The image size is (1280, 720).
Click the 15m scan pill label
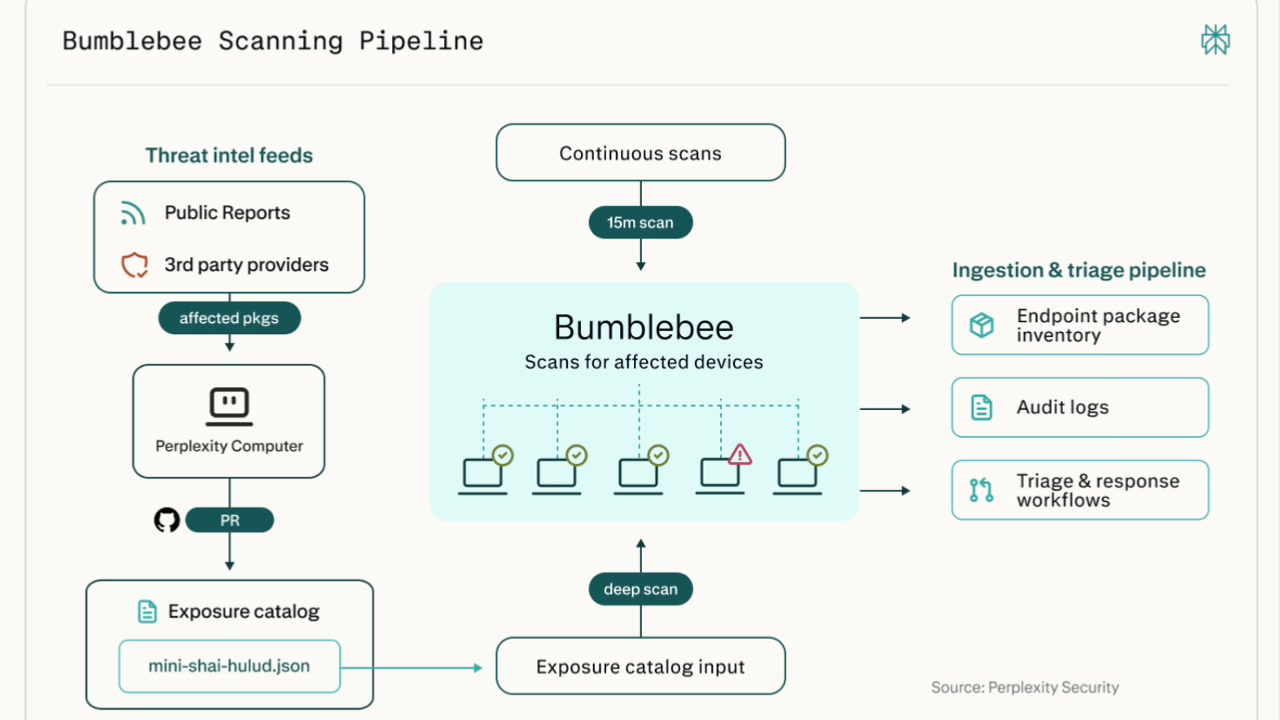point(641,222)
